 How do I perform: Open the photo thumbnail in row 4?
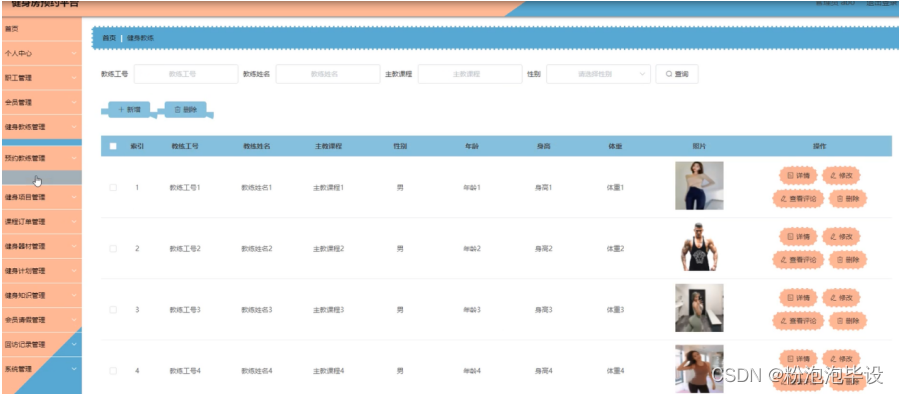point(699,369)
